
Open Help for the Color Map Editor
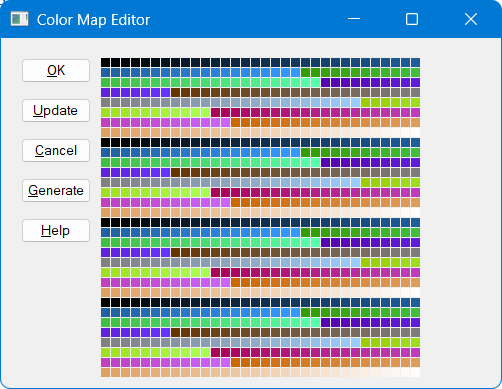pyautogui.click(x=56, y=230)
